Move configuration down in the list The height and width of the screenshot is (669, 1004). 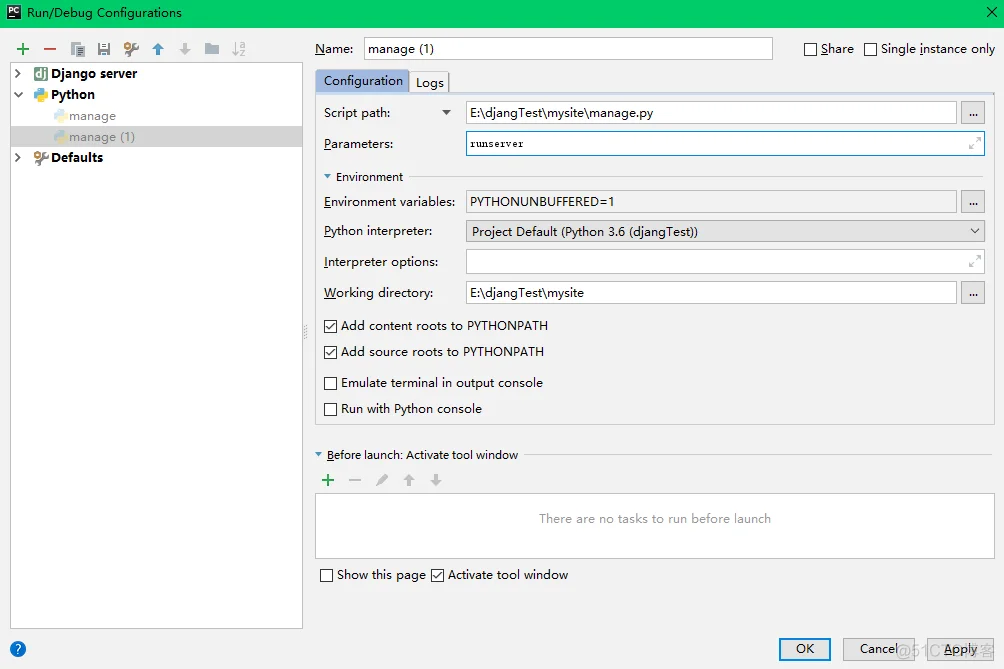click(185, 49)
